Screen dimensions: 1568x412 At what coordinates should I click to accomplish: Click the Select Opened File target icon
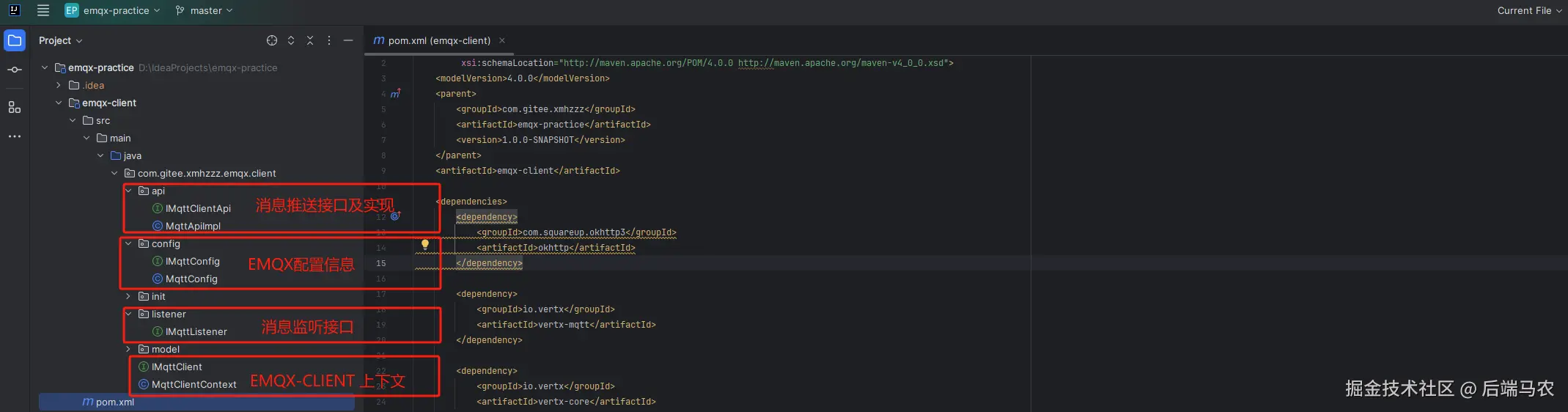tap(272, 40)
